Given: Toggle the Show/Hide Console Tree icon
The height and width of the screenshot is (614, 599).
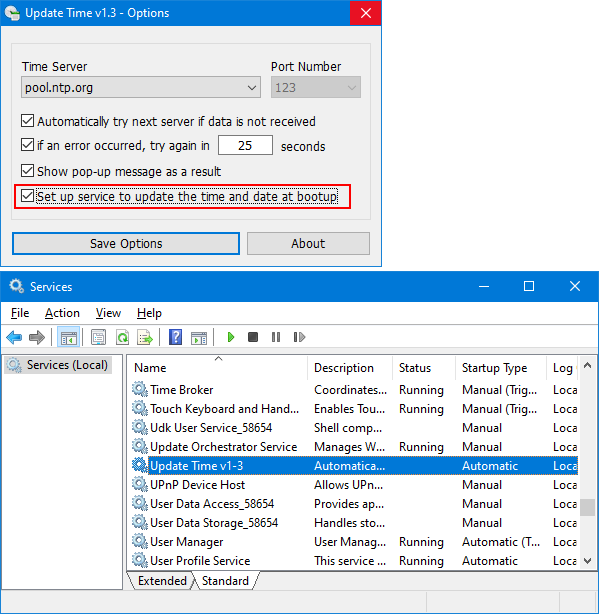Looking at the screenshot, I should point(69,337).
